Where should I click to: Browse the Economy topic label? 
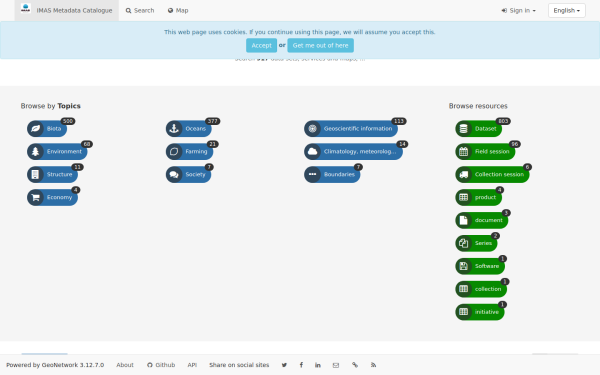point(59,197)
